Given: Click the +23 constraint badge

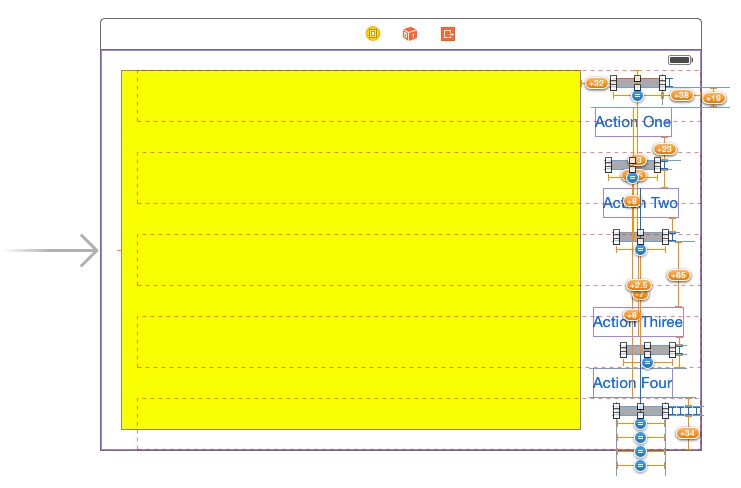Looking at the screenshot, I should click(x=664, y=149).
